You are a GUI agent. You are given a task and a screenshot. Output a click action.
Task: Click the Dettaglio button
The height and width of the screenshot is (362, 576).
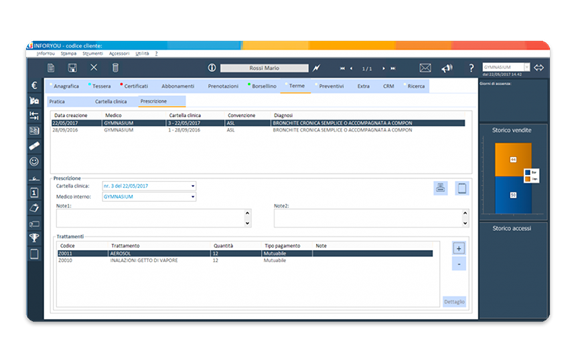coord(454,302)
